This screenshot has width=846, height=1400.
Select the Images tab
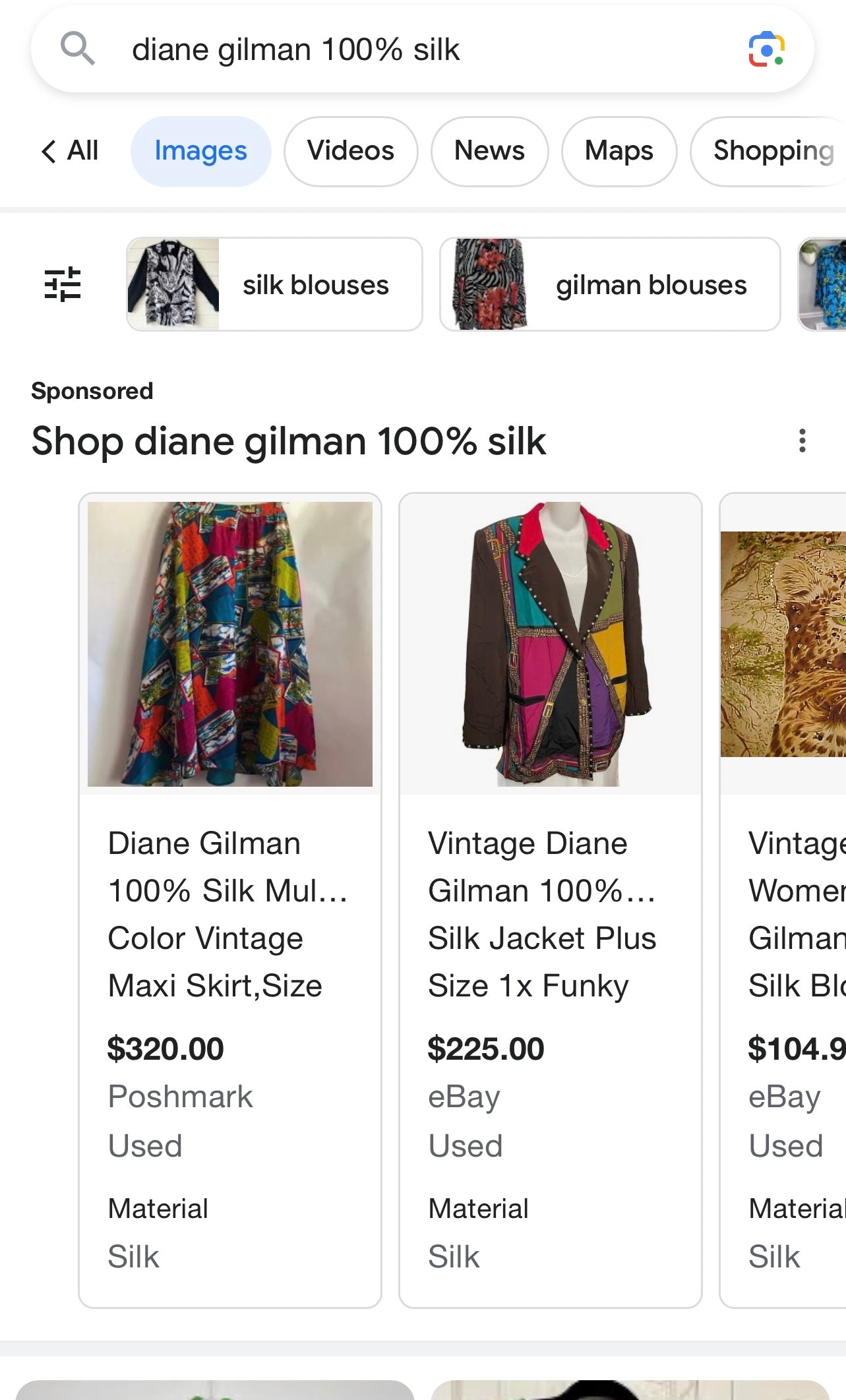200,151
